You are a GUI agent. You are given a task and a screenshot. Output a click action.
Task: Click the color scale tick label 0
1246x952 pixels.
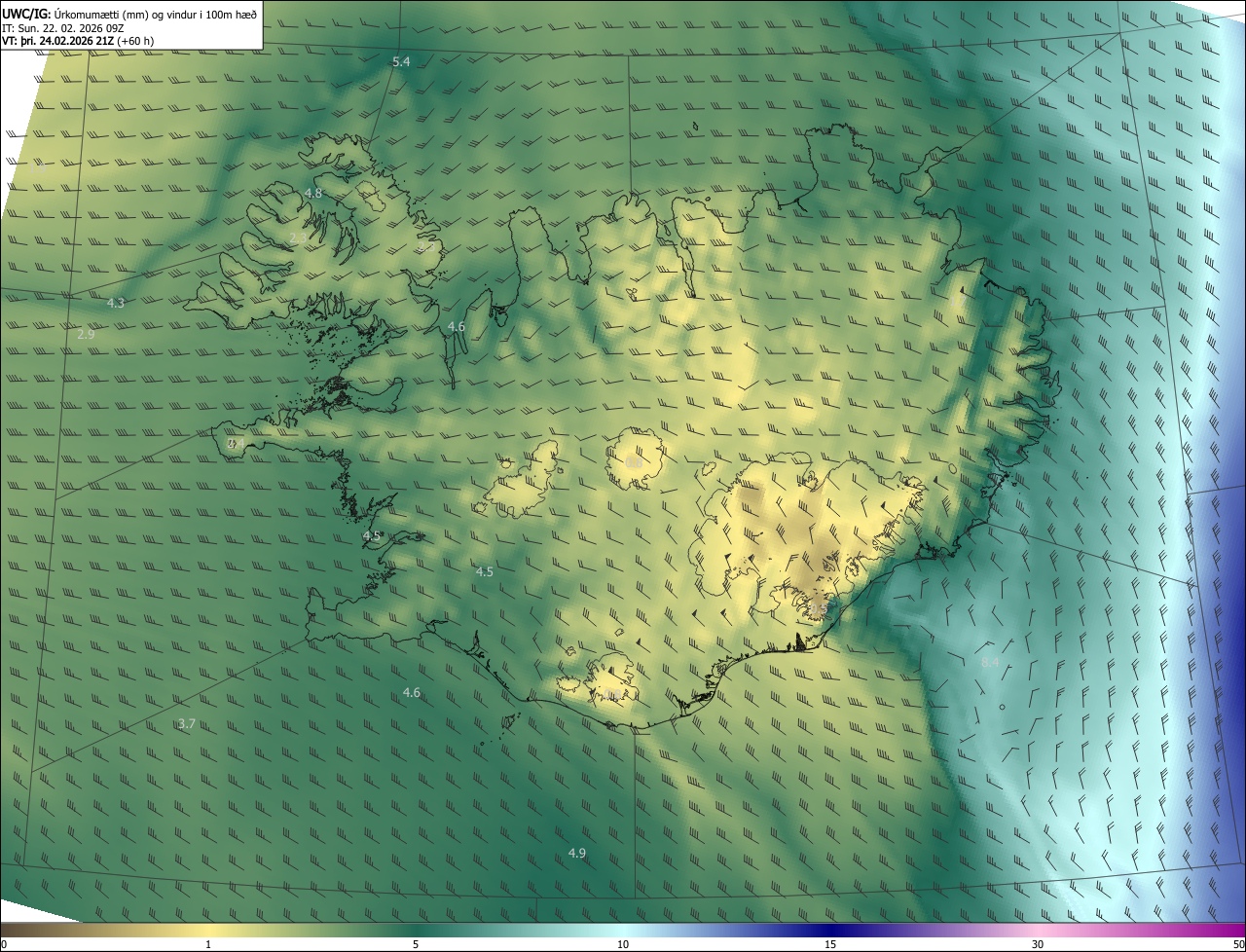tap(4, 944)
